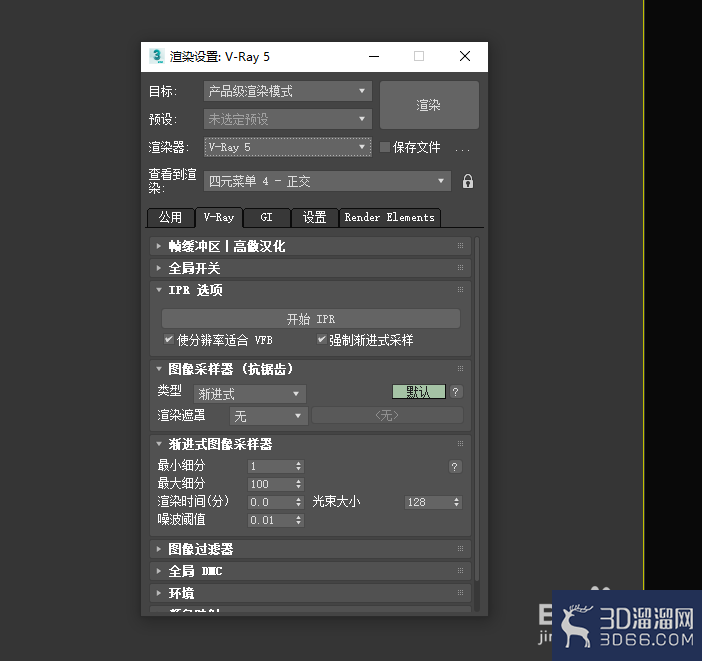Click the 噪波阈值 spinner arrows
Viewport: 702px width, 661px height.
299,520
